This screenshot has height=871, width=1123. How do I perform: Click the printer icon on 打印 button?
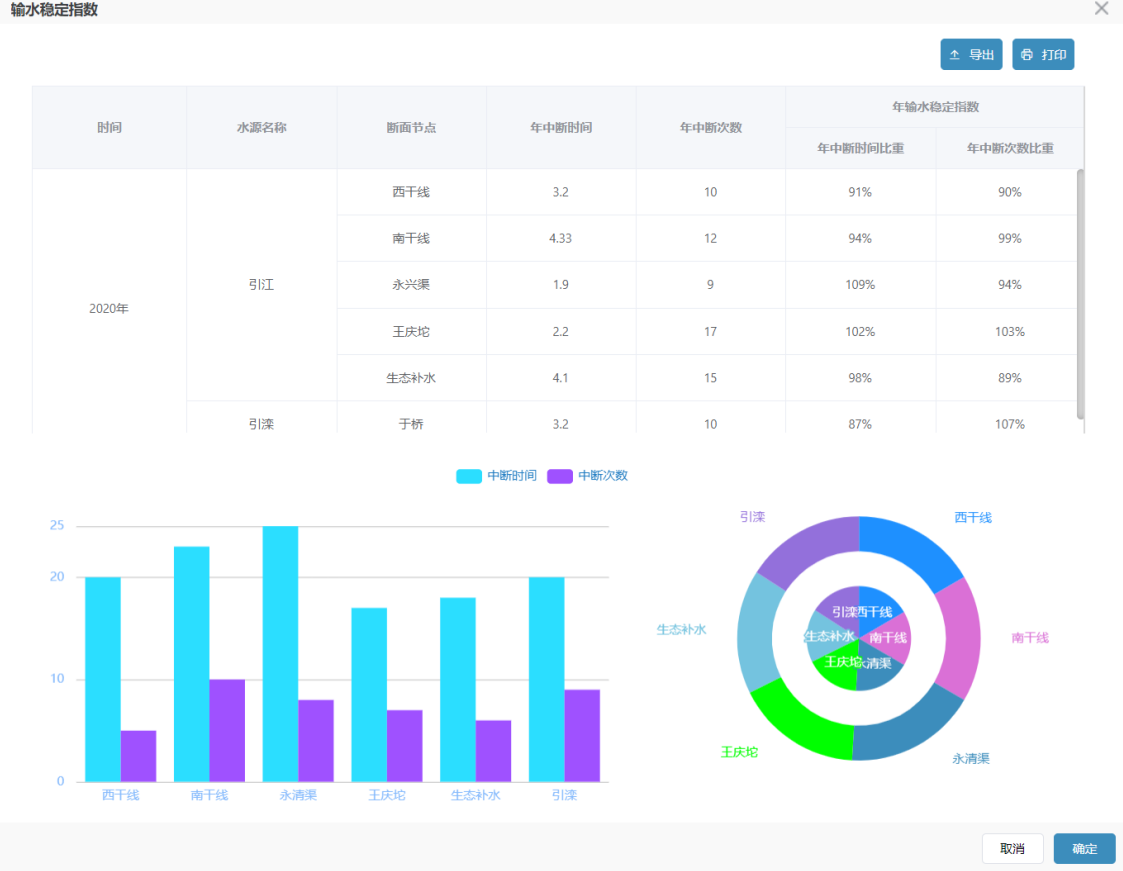click(x=1026, y=54)
